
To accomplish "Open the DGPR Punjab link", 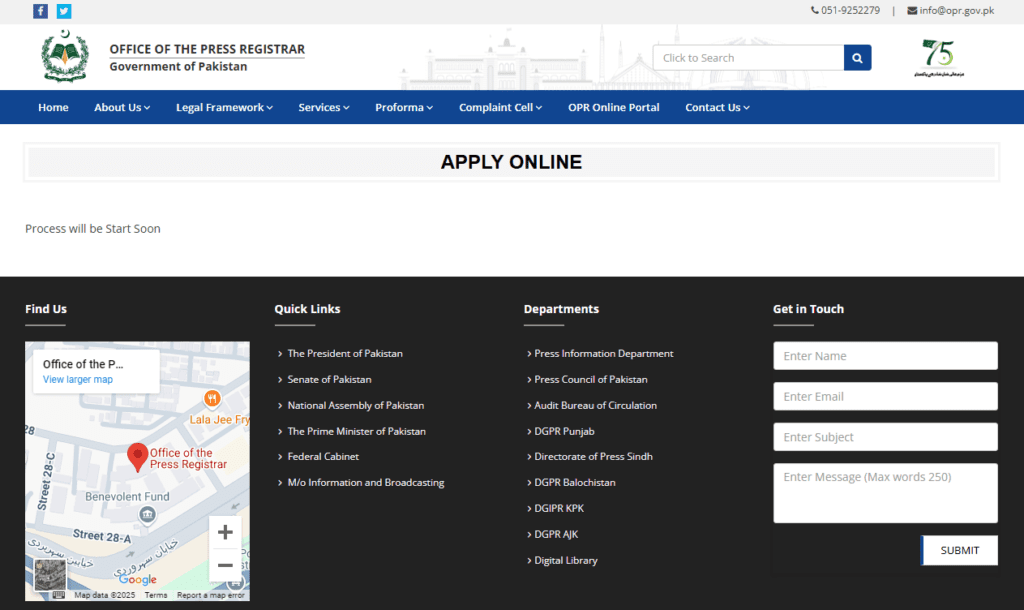I will coord(564,431).
